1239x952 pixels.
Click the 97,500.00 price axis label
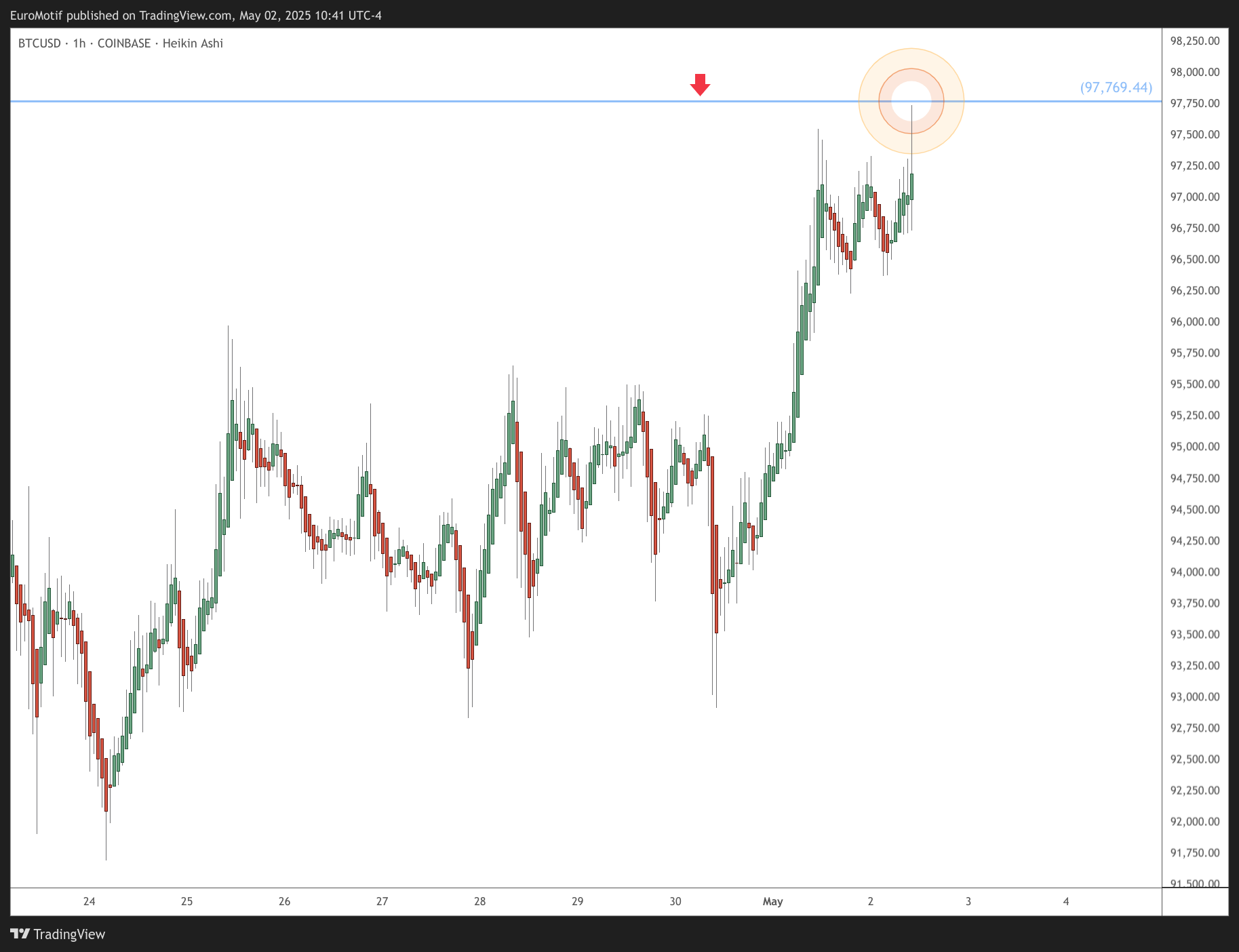[1195, 134]
